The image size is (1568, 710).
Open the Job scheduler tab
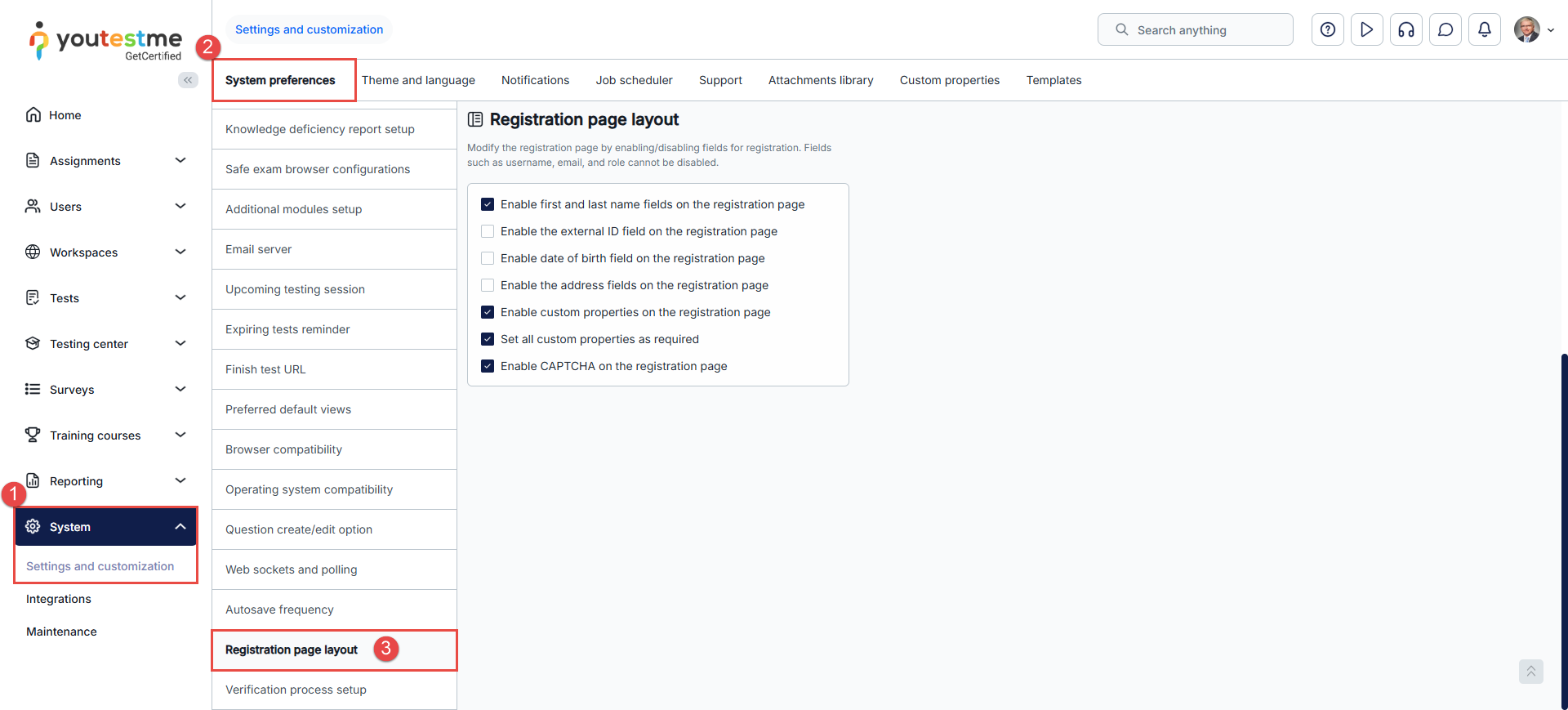(x=634, y=80)
